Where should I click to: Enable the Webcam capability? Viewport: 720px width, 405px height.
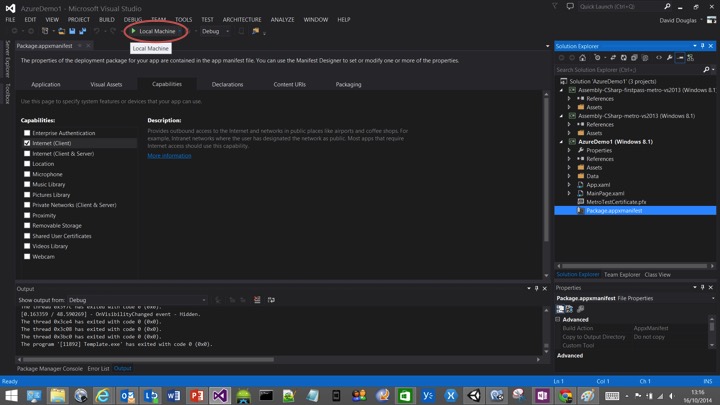[27, 257]
